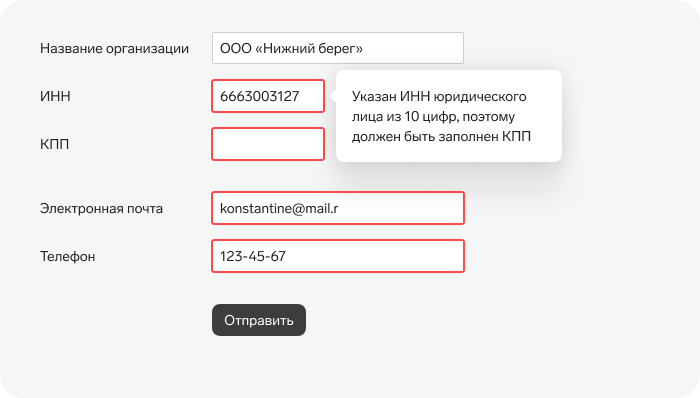Focus the Название организации input field

coord(338,48)
